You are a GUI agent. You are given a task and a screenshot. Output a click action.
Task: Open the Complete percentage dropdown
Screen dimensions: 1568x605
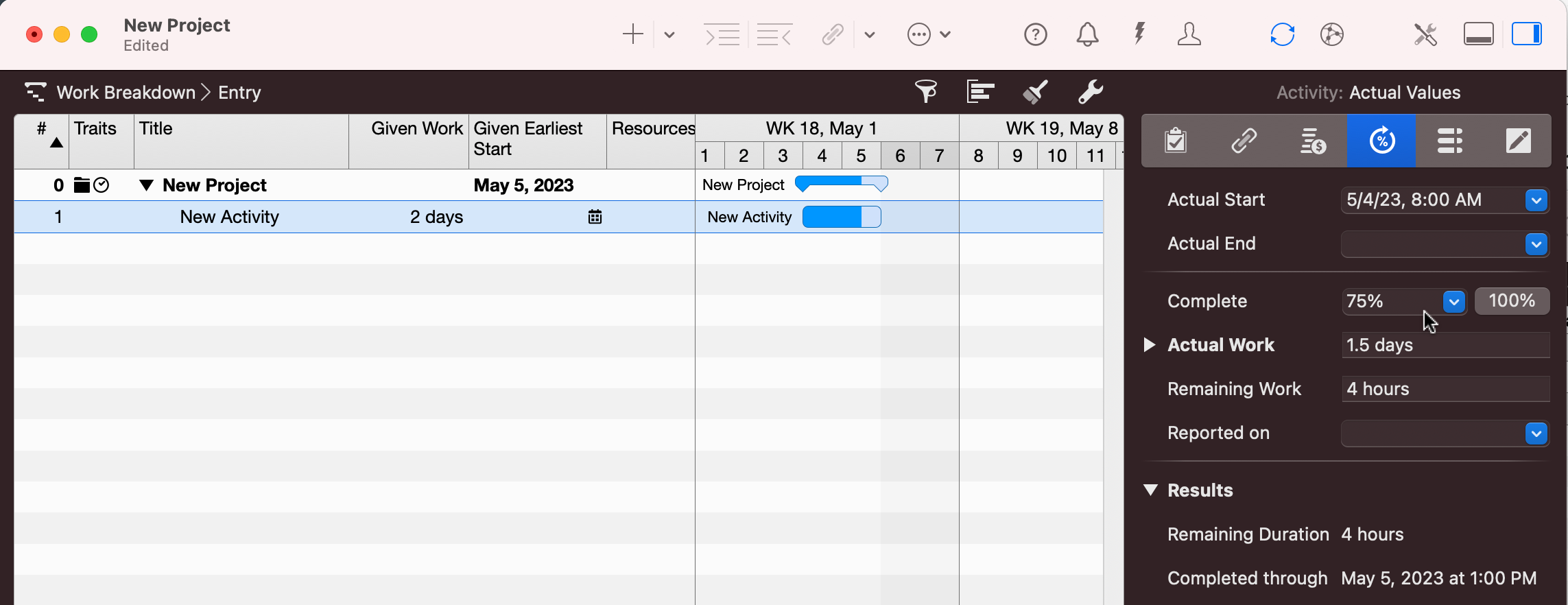(1453, 301)
